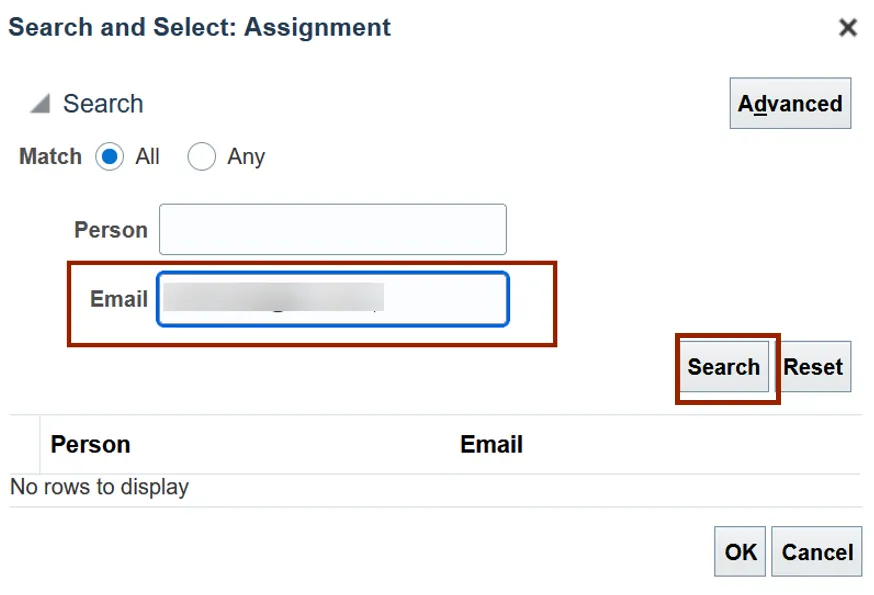The width and height of the screenshot is (874, 595).
Task: Select the All match radio button
Action: point(110,157)
